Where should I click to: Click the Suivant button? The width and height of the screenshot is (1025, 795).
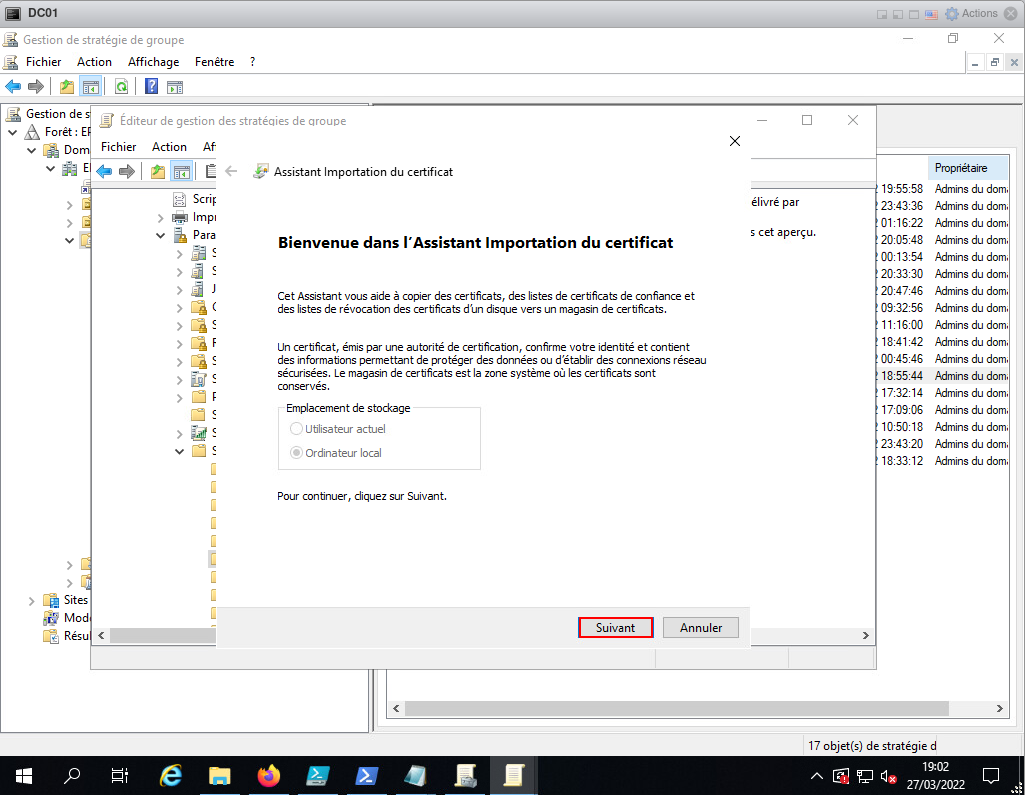[x=615, y=628]
